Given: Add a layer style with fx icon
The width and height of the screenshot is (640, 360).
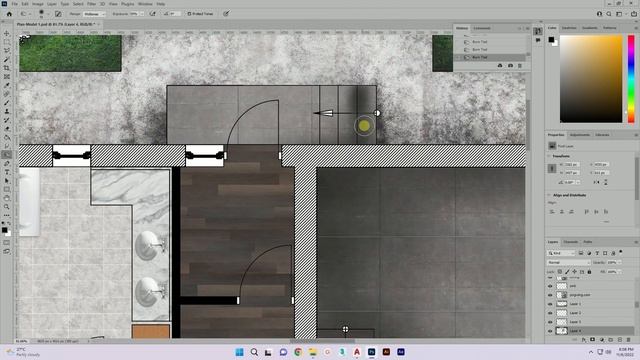Looking at the screenshot, I should [x=584, y=340].
